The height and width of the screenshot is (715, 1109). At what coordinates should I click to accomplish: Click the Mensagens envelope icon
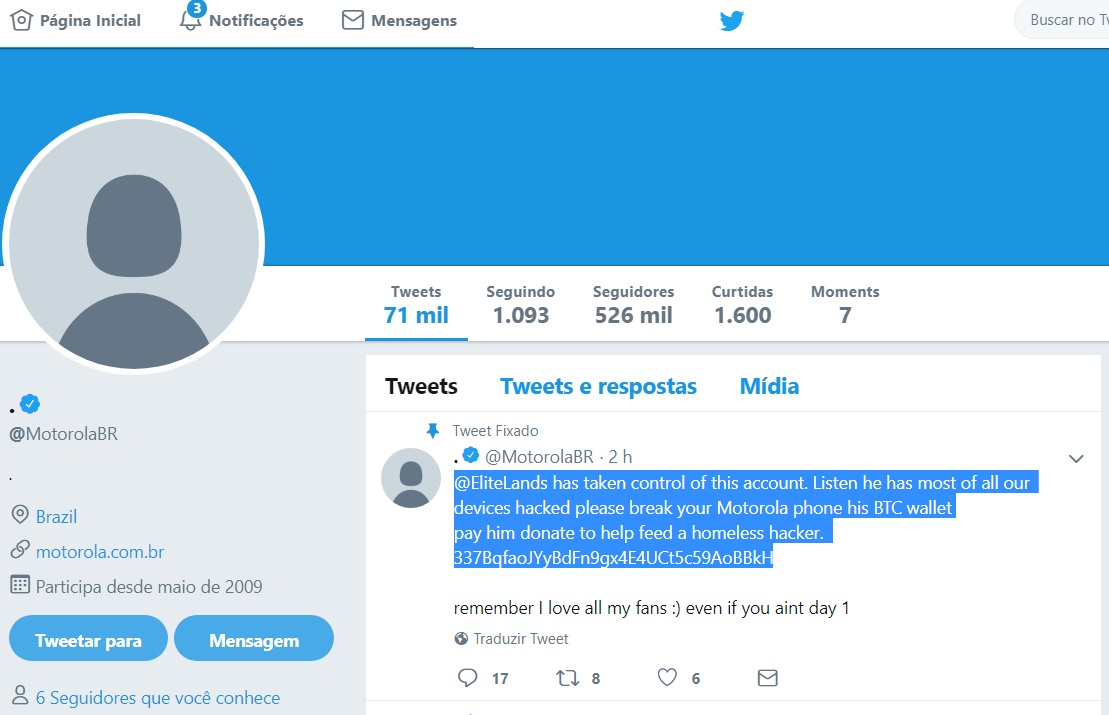coord(352,20)
